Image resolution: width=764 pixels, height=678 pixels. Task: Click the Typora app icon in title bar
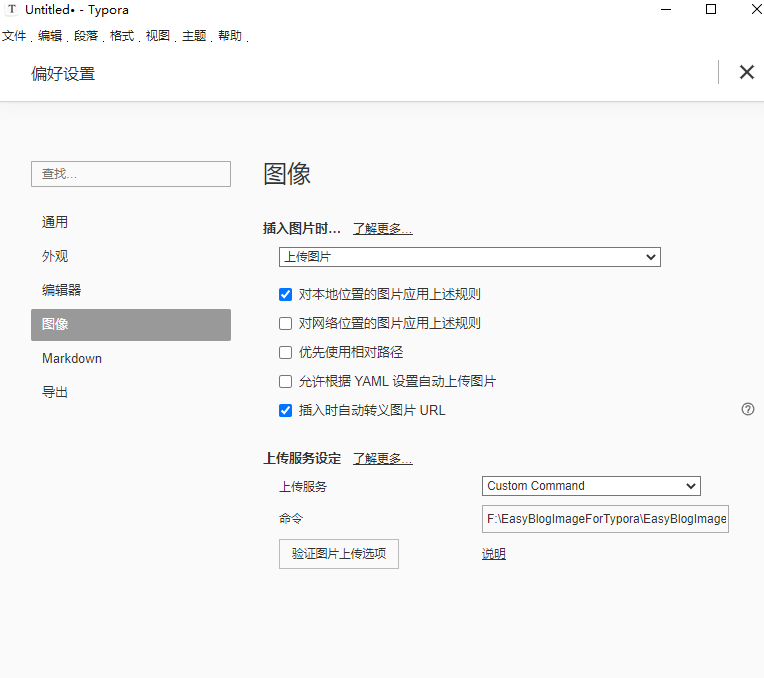pos(12,9)
